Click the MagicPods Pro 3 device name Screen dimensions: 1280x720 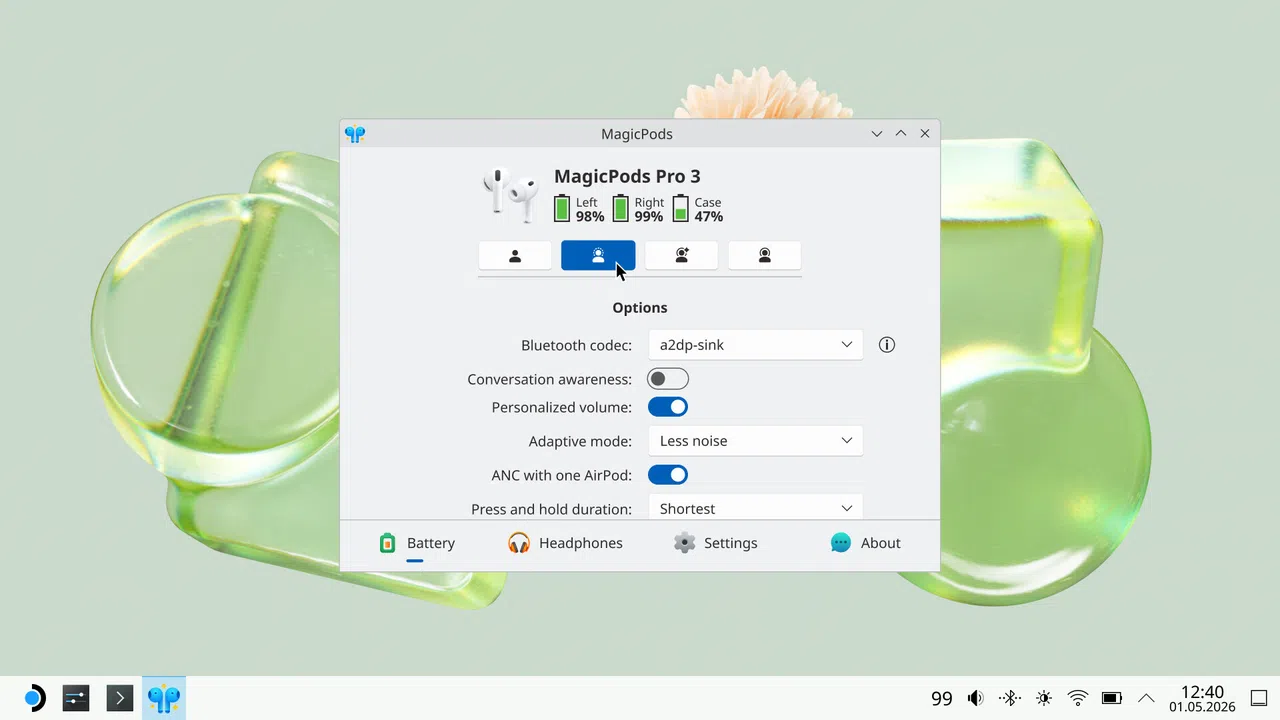(x=627, y=177)
